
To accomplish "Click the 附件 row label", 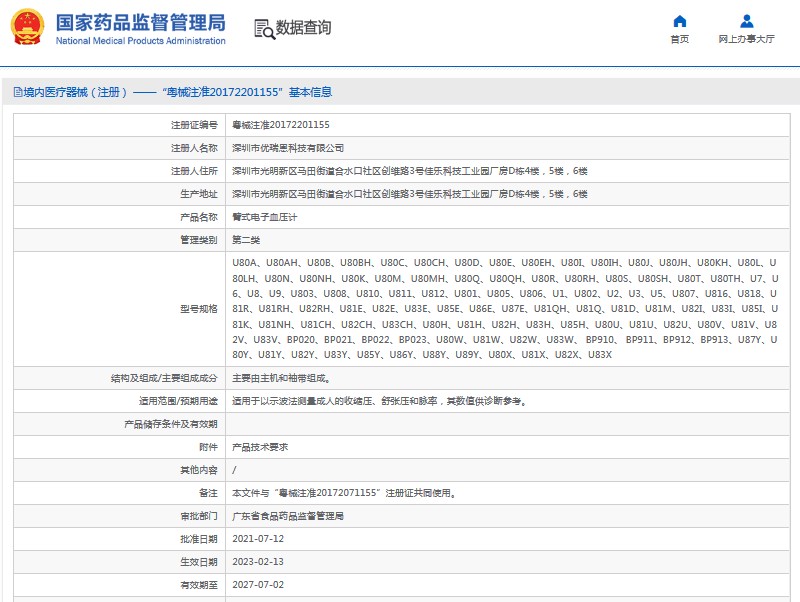I will pos(208,447).
